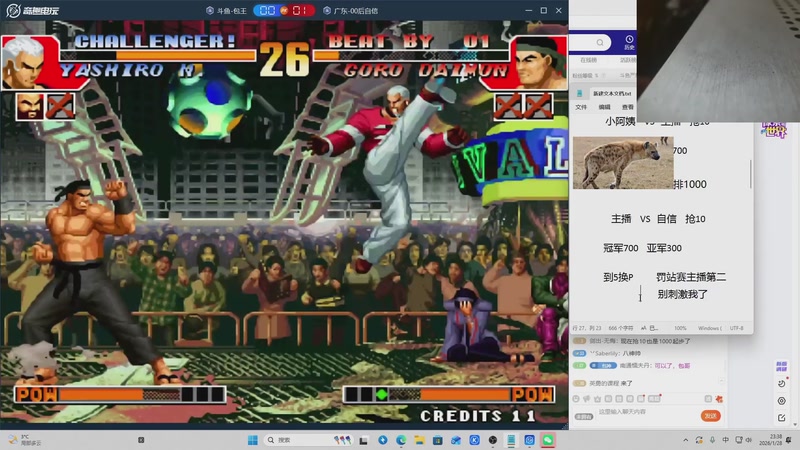Switch to the 在线榜 ranking tab
The height and width of the screenshot is (450, 800).
[x=588, y=60]
